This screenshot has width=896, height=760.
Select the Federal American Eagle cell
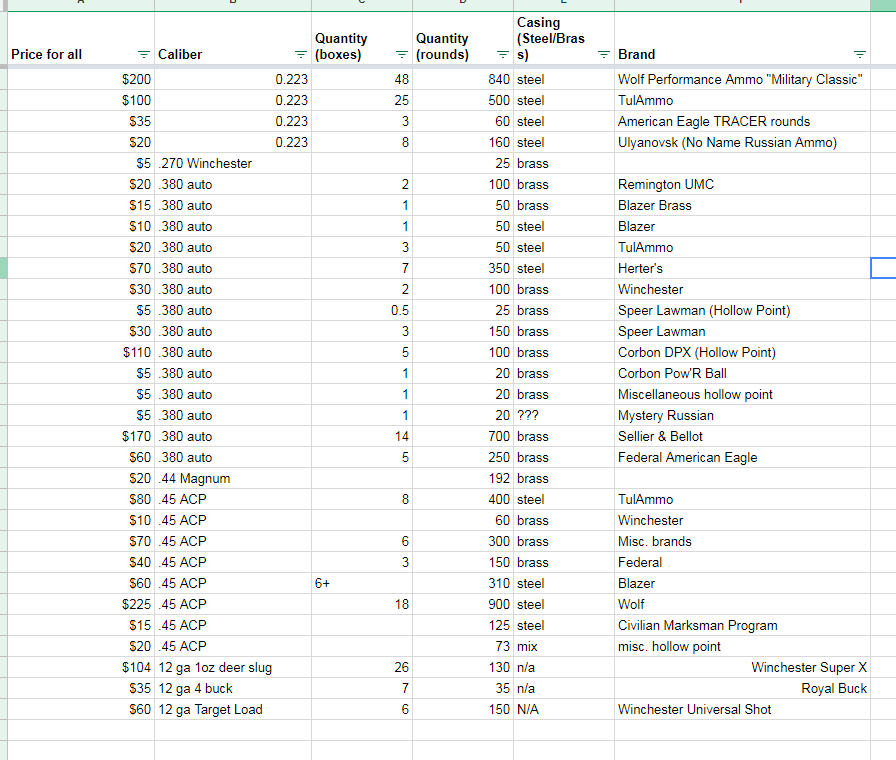coord(742,457)
